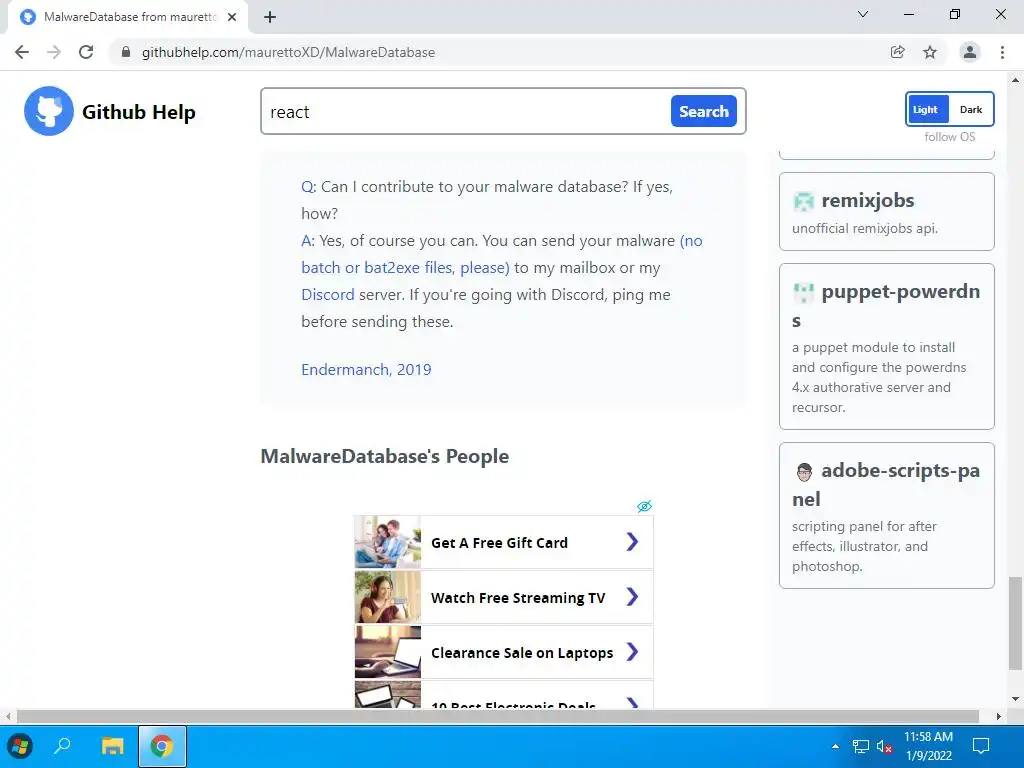The height and width of the screenshot is (768, 1024).
Task: Click the Clearance Sale on Laptops text
Action: 522,652
